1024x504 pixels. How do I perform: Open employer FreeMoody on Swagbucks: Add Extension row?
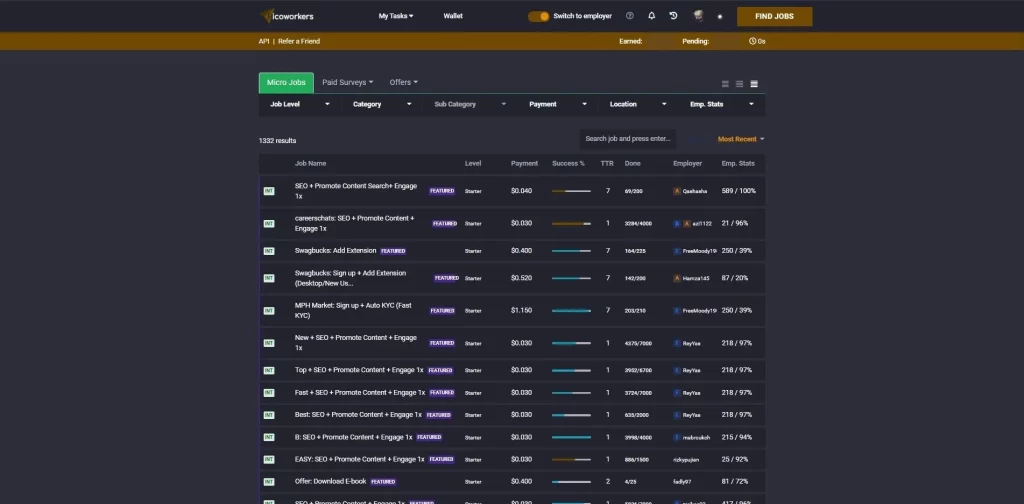coord(699,251)
